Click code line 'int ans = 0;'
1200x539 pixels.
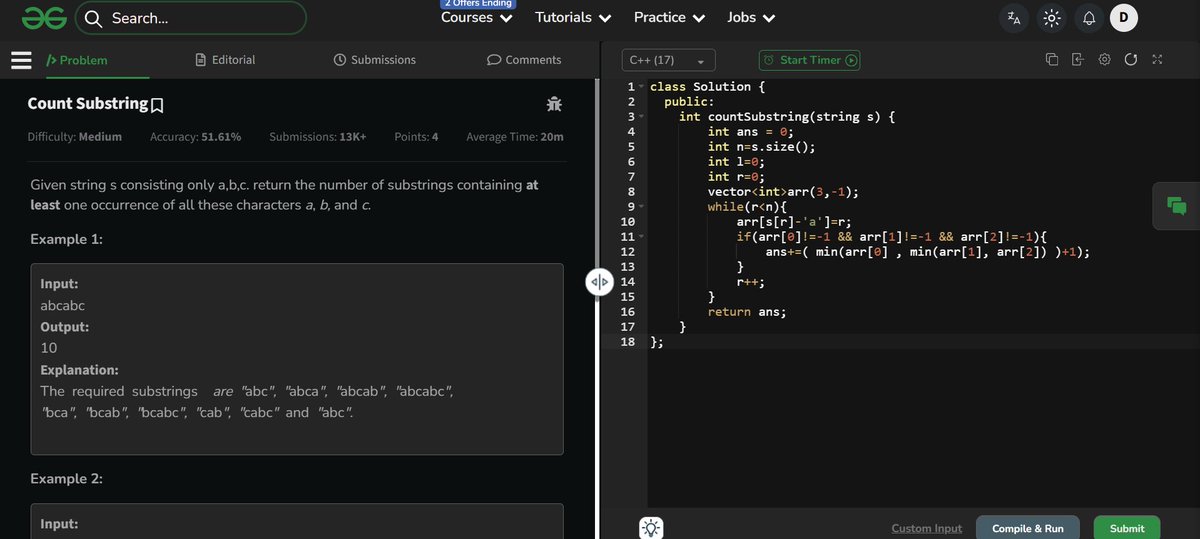tap(750, 132)
